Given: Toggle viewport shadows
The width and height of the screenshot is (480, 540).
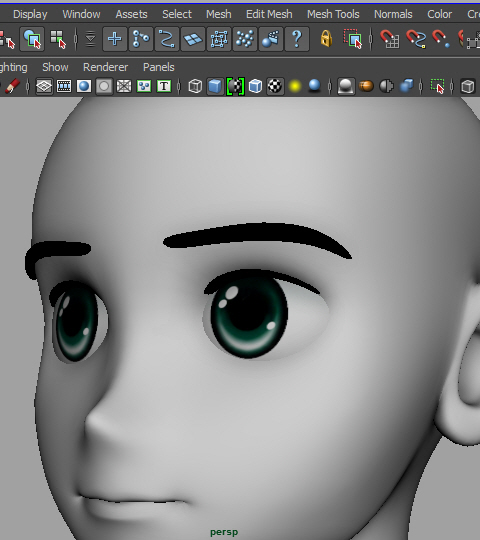Looking at the screenshot, I should 314,86.
